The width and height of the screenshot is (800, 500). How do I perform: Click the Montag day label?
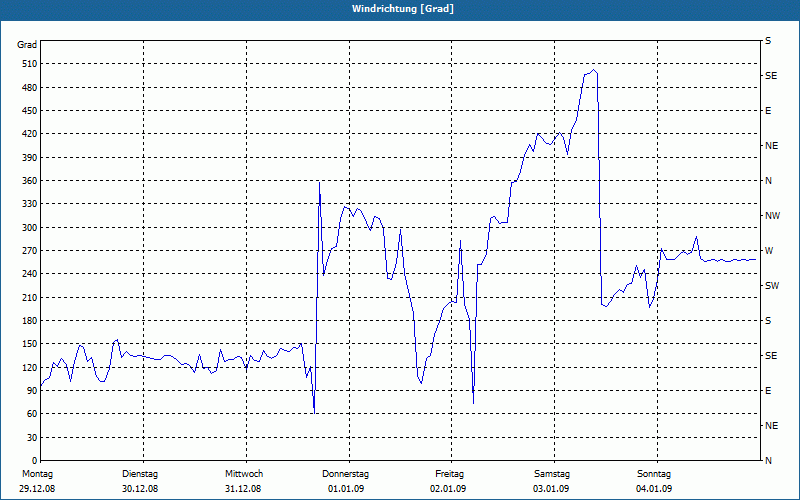tap(37, 474)
